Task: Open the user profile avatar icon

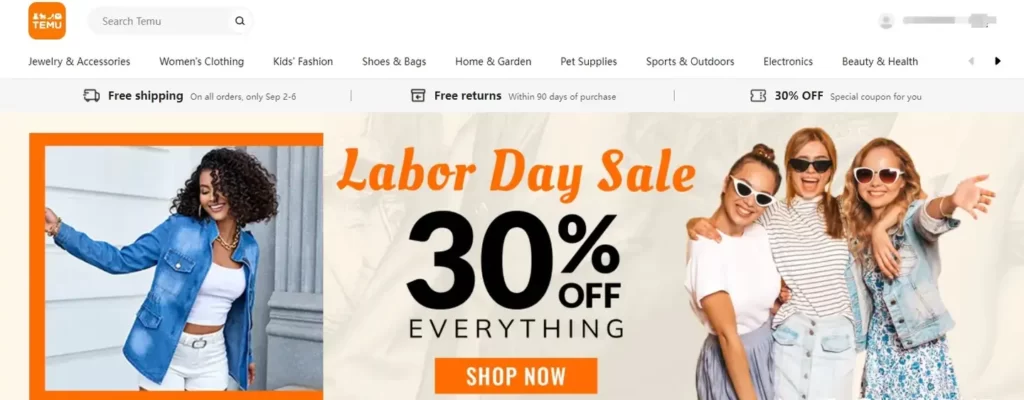Action: (x=886, y=21)
